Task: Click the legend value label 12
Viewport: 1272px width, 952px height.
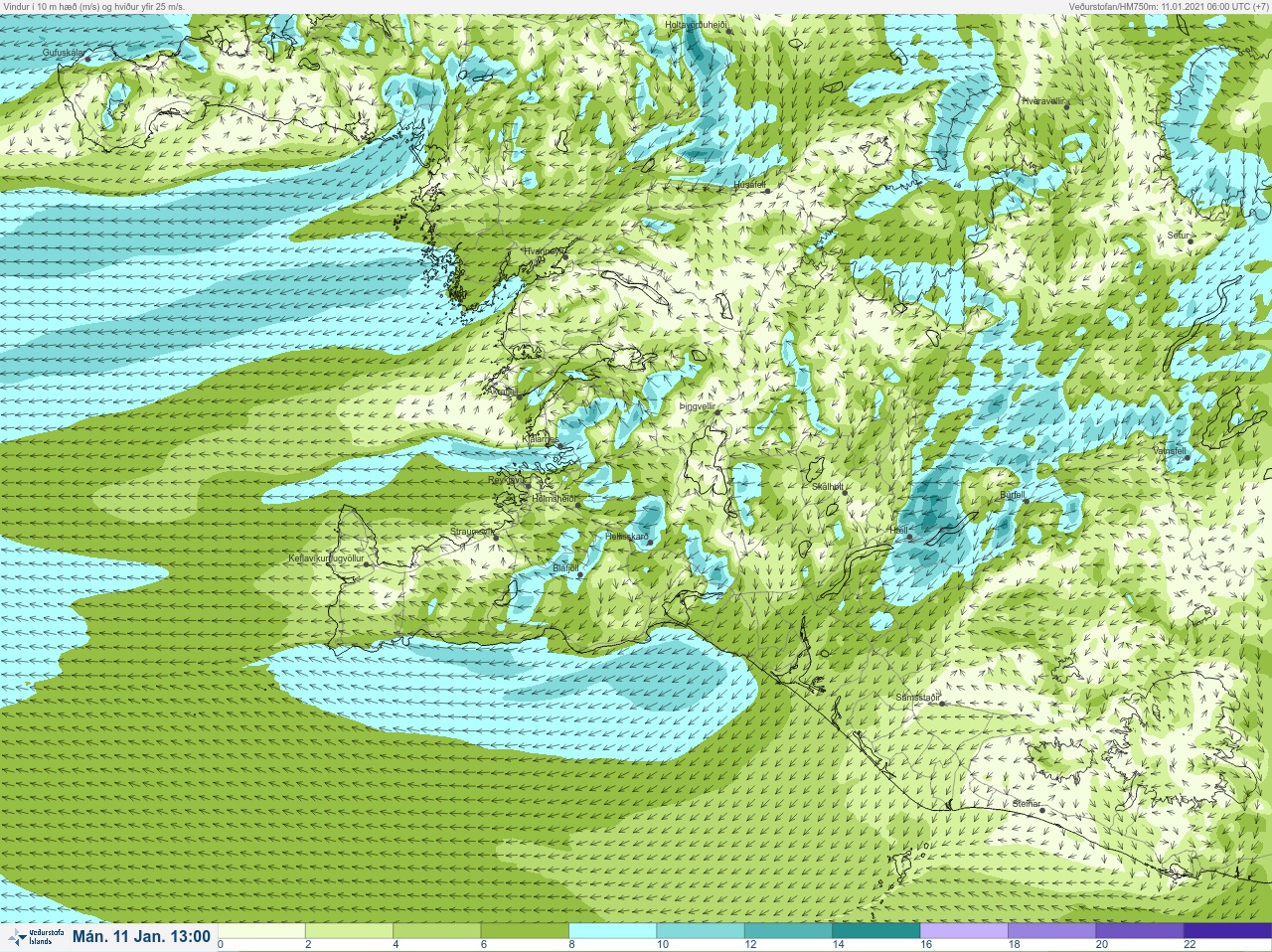Action: click(x=750, y=945)
